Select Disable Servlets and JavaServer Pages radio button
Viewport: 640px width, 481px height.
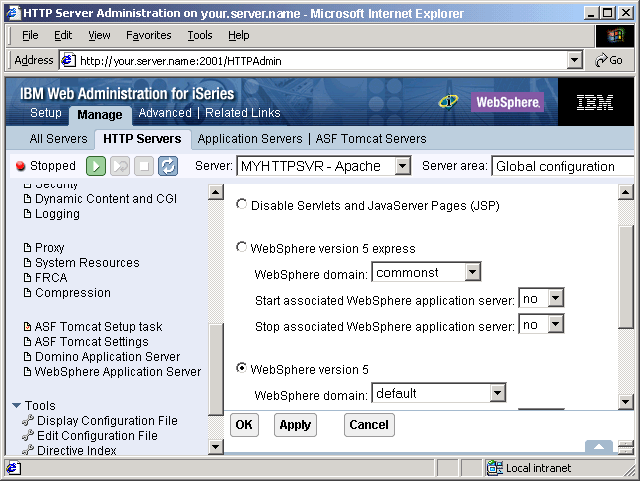[x=241, y=204]
